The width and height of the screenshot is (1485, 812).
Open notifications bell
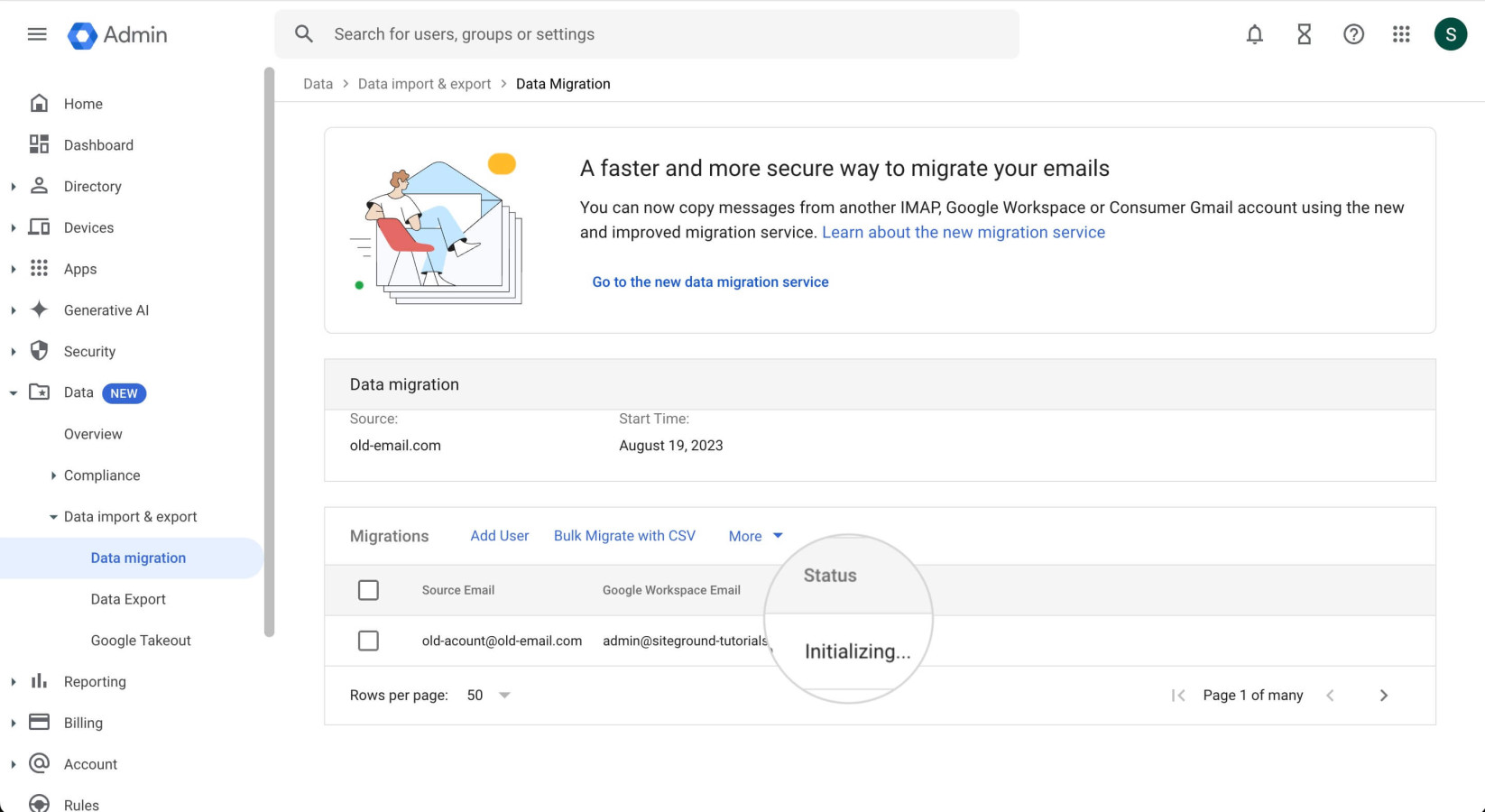[1254, 34]
